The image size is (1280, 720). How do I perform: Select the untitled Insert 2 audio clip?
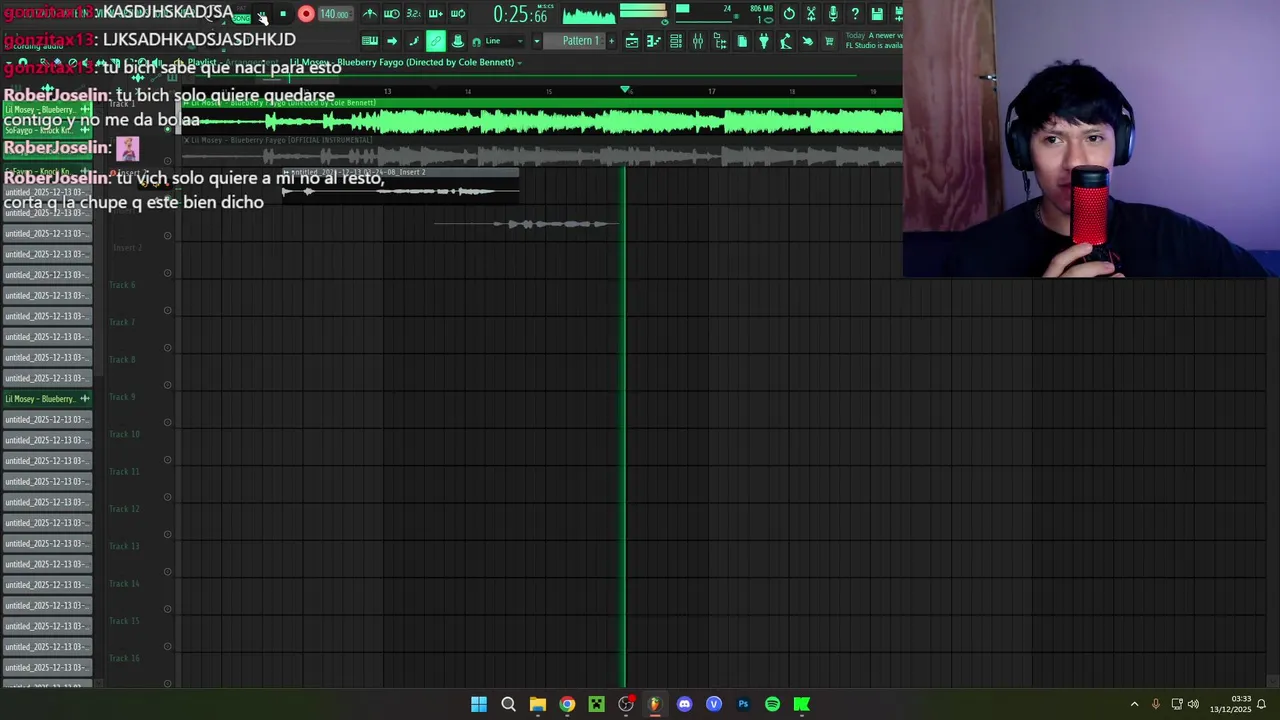[400, 186]
